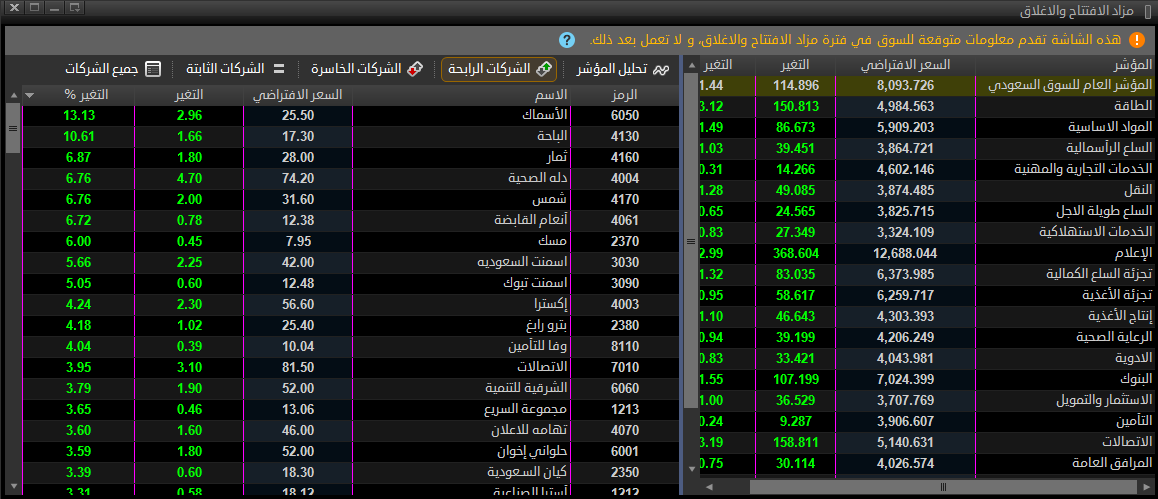Click the detach window icon in title bar
This screenshot has height=499, width=1158.
point(73,8)
